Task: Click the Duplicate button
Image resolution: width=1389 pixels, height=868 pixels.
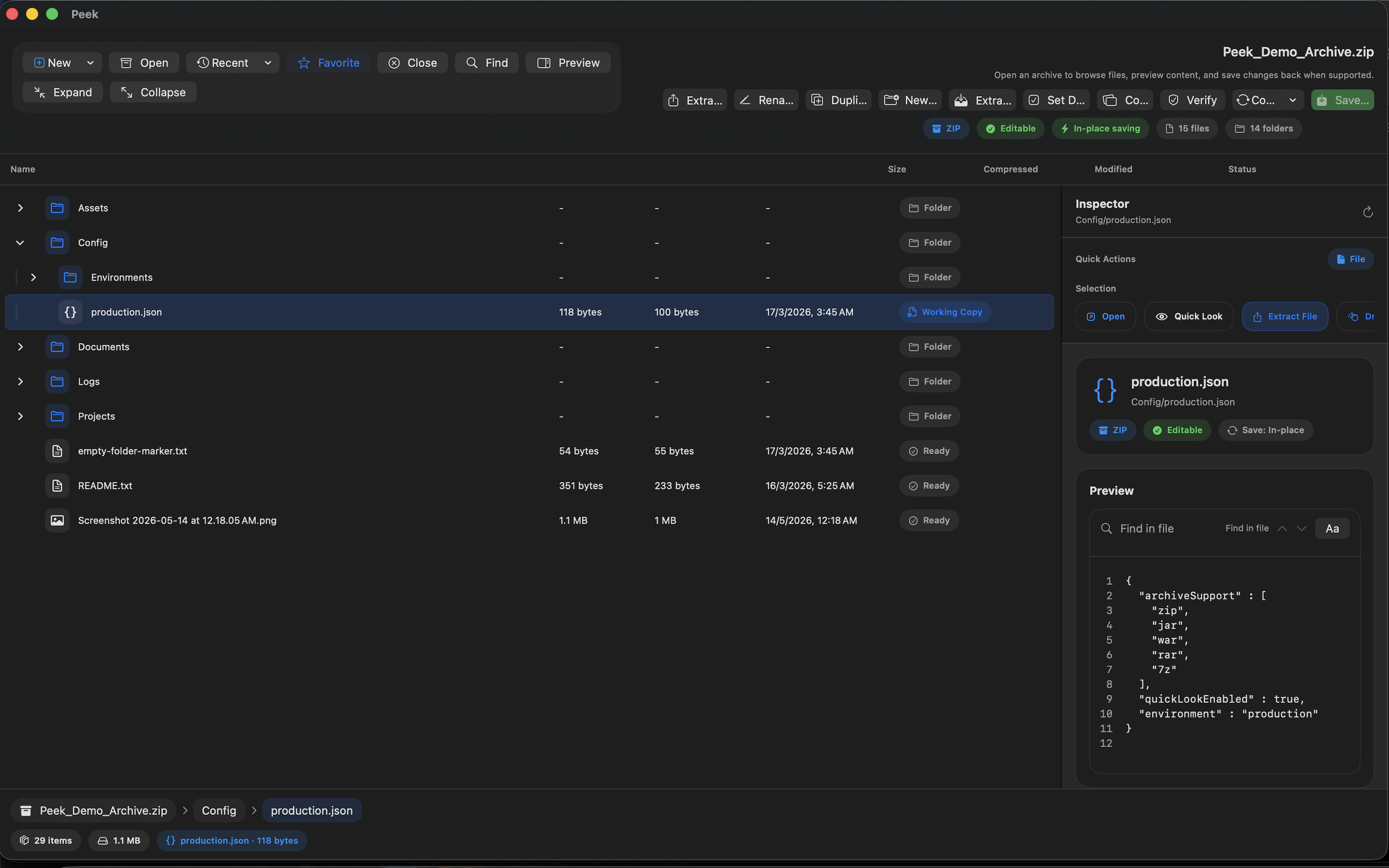Action: click(839, 100)
